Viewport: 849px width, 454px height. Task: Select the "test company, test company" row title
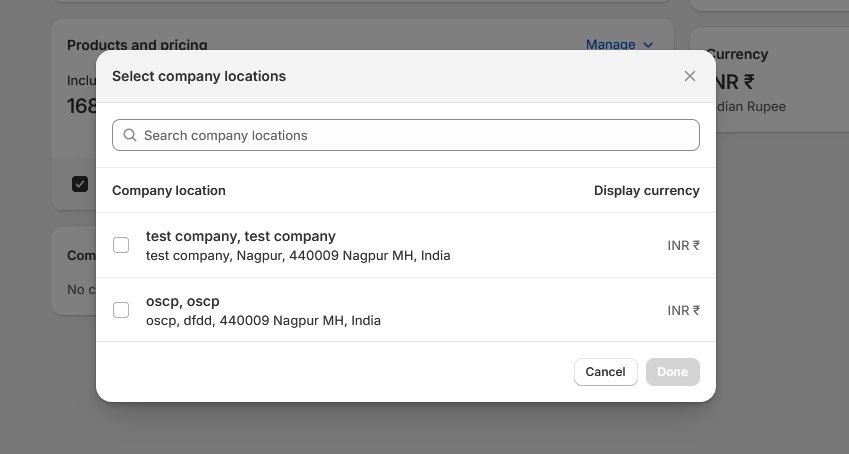[240, 236]
